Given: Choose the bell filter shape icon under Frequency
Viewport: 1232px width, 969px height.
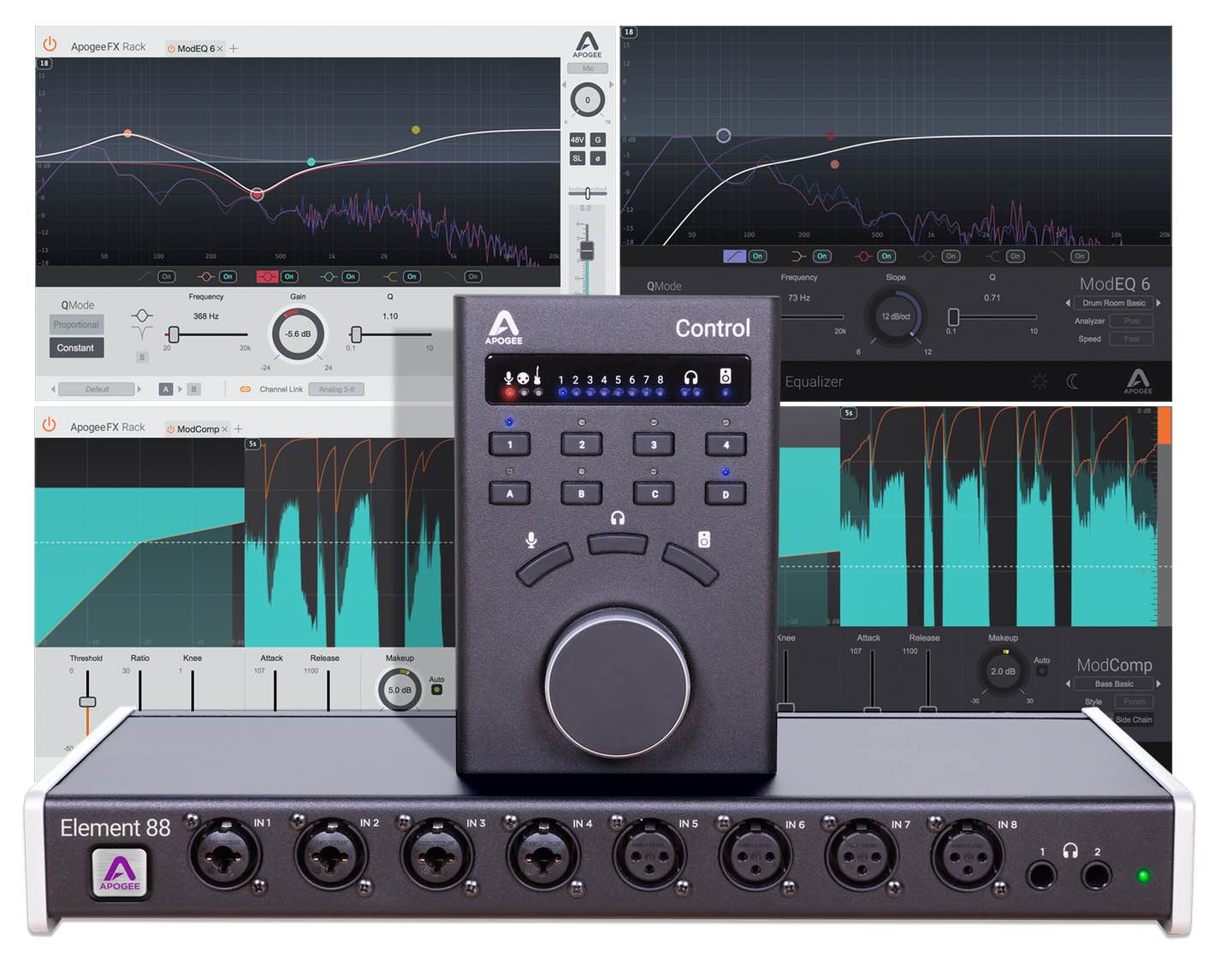Looking at the screenshot, I should 143,316.
